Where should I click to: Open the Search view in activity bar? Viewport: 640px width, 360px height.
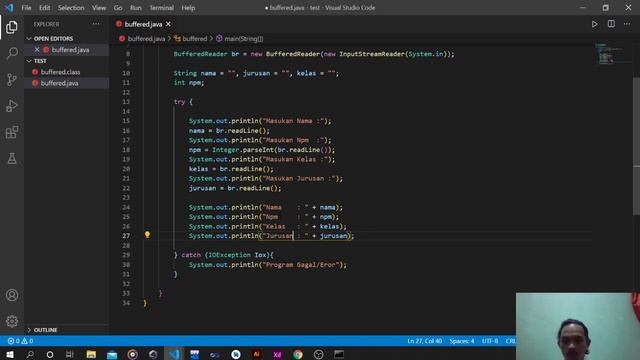12,53
